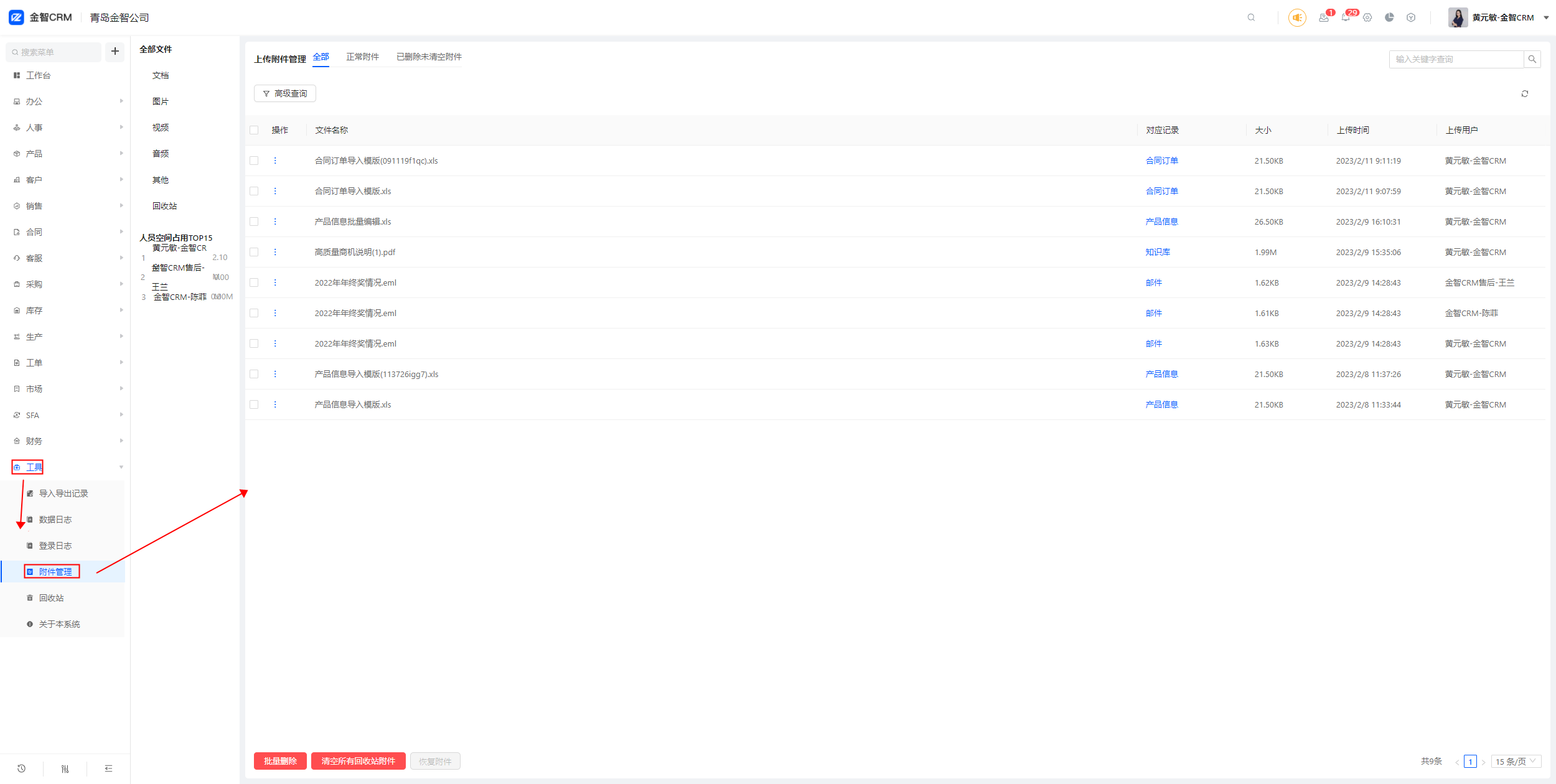
Task: Open 关于本系统 in sidebar
Action: (59, 624)
